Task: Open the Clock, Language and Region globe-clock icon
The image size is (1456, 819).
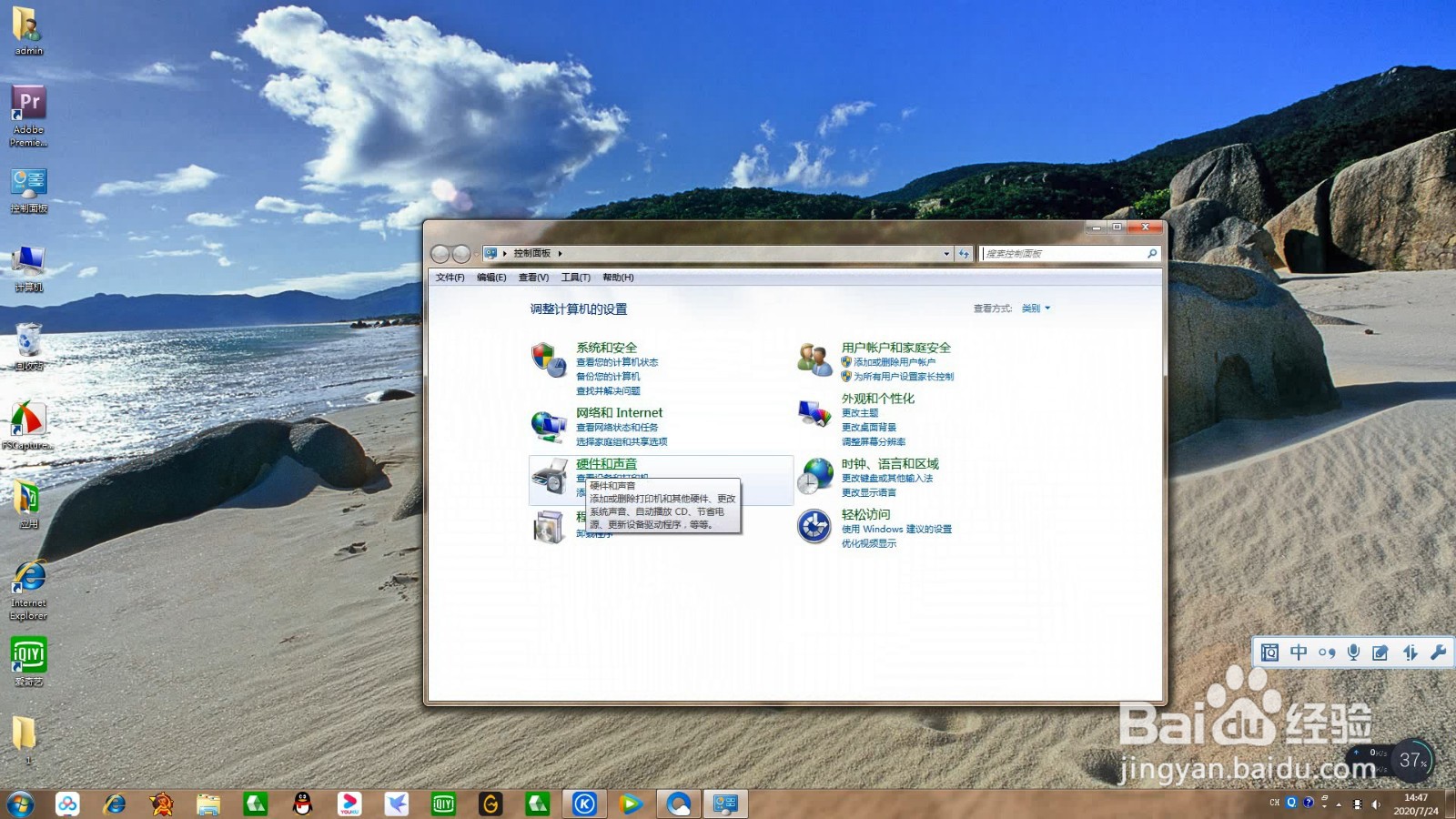Action: (814, 476)
